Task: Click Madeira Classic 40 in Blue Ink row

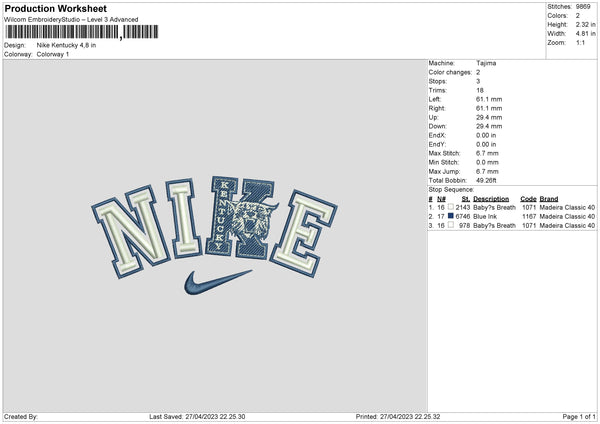Action: [567, 217]
